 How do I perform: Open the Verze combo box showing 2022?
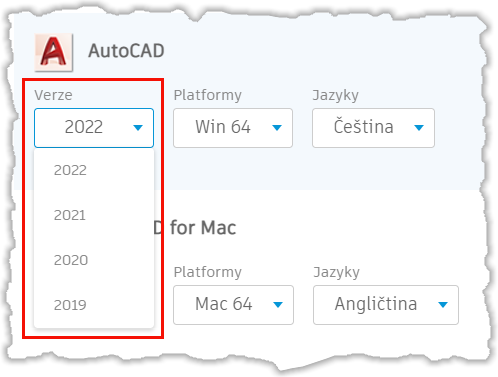click(94, 128)
